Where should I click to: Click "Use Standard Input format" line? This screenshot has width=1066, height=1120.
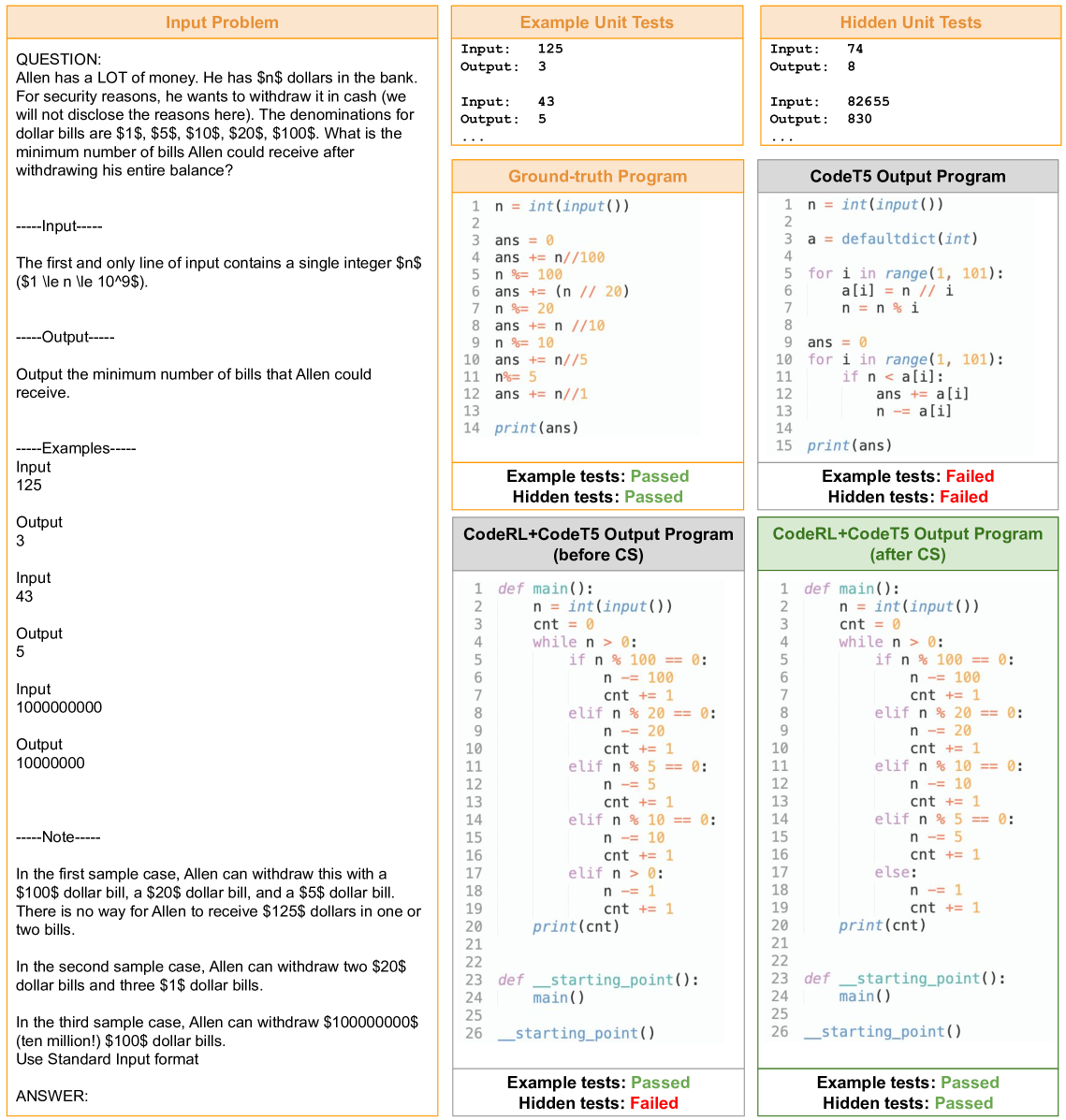[108, 1059]
